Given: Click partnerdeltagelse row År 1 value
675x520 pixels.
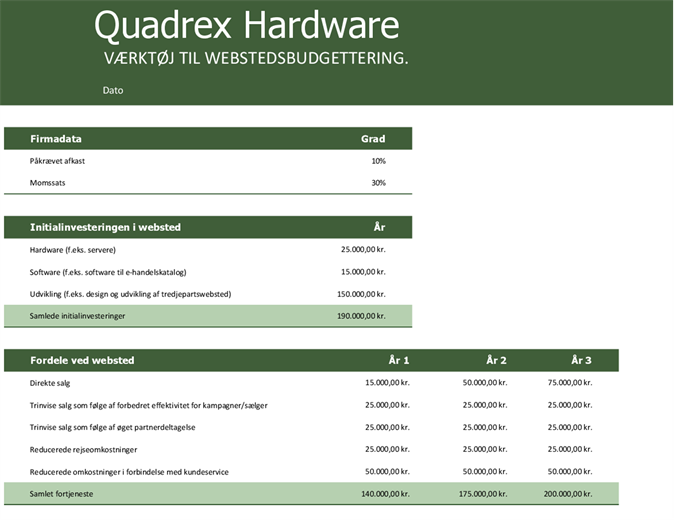Looking at the screenshot, I should (387, 427).
